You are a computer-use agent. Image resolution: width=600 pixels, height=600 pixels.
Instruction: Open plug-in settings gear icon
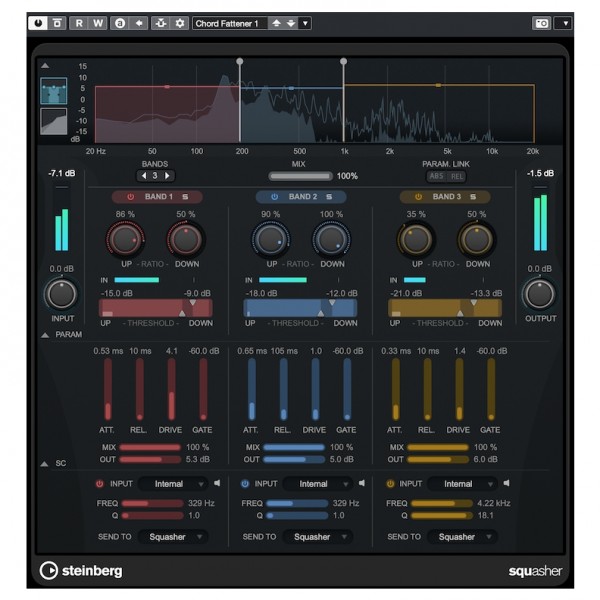(179, 23)
